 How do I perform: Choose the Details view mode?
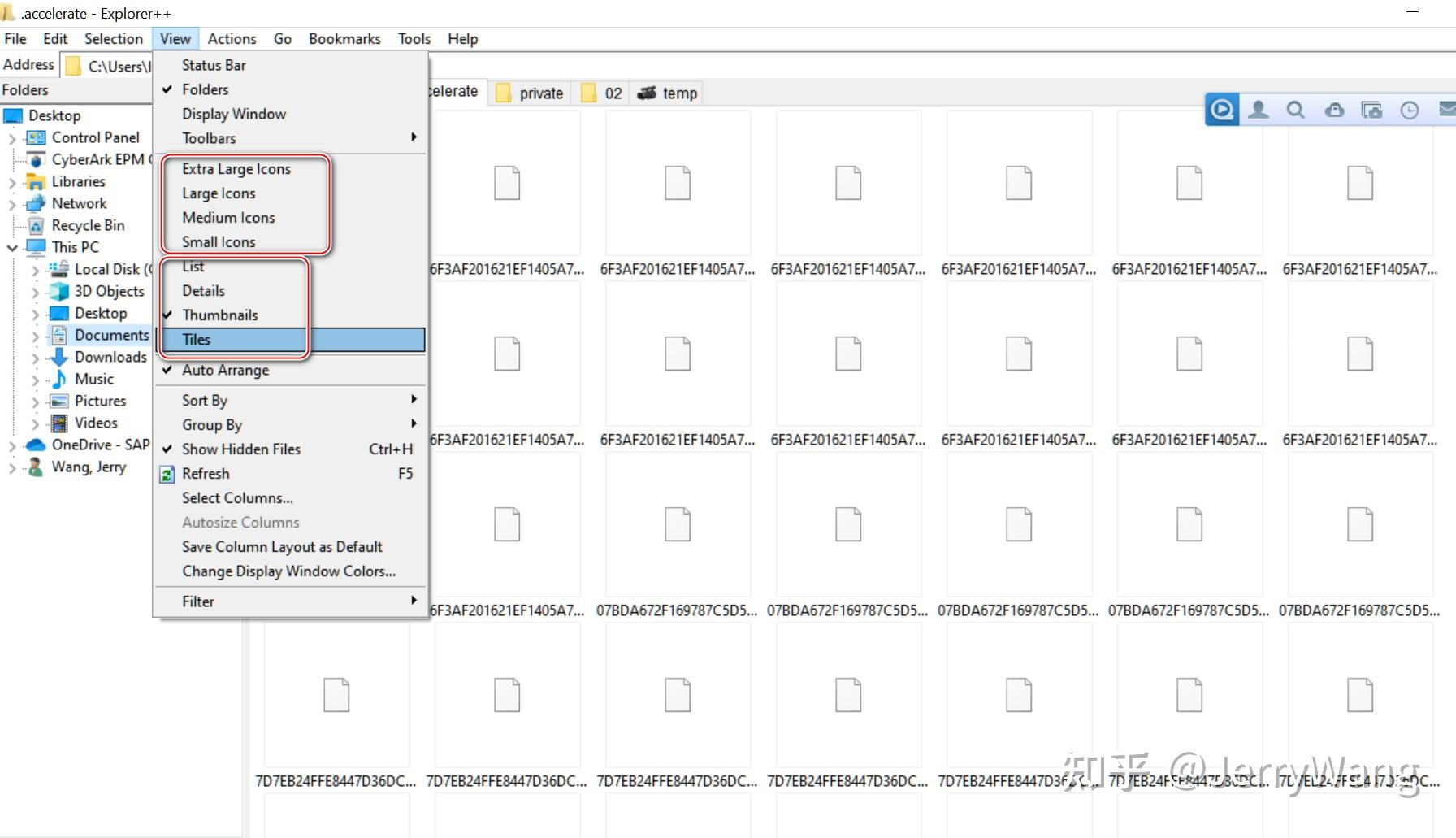pos(291,291)
